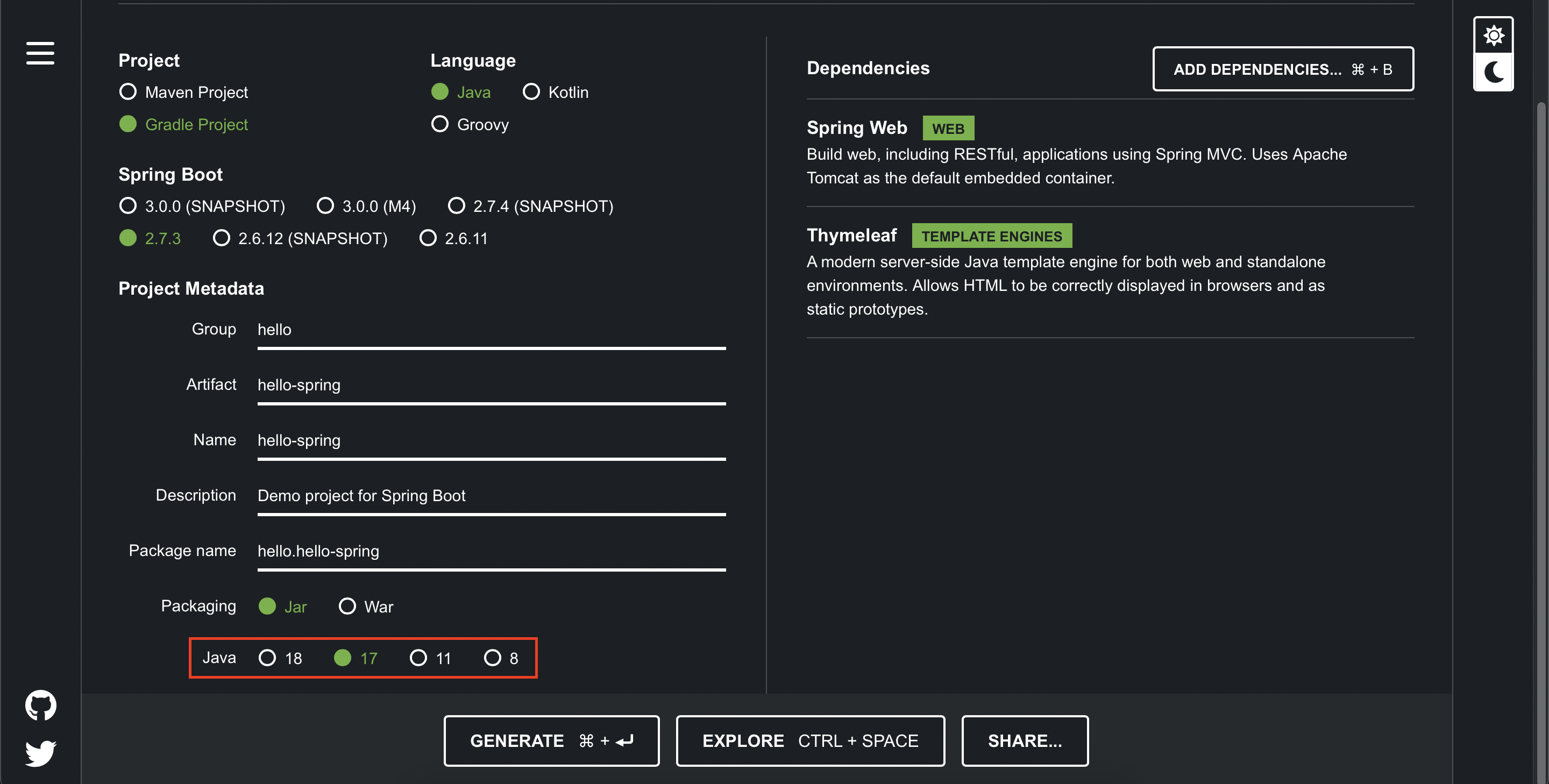Viewport: 1549px width, 784px height.
Task: Select Java version 11
Action: coord(418,658)
